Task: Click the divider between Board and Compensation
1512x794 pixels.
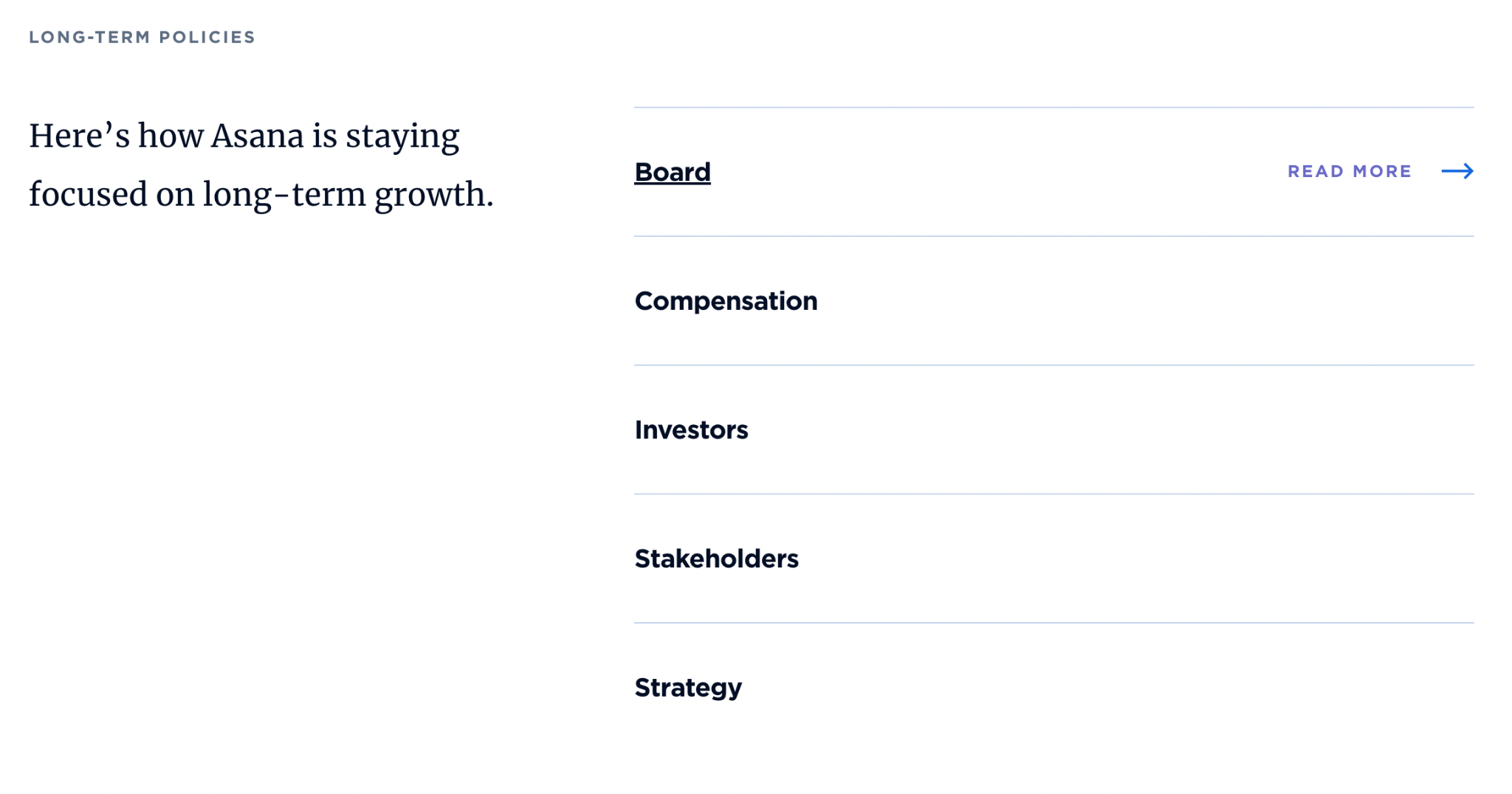Action: pos(1054,236)
